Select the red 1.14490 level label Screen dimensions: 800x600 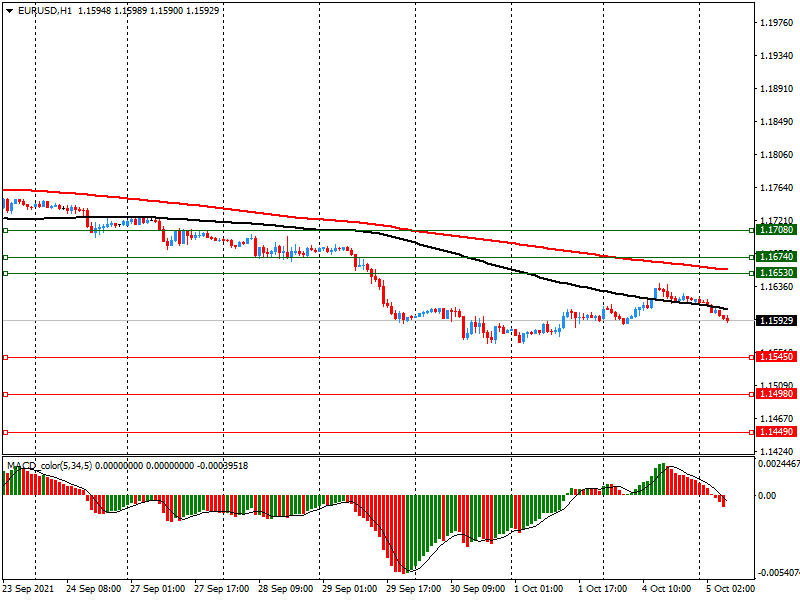pos(776,432)
